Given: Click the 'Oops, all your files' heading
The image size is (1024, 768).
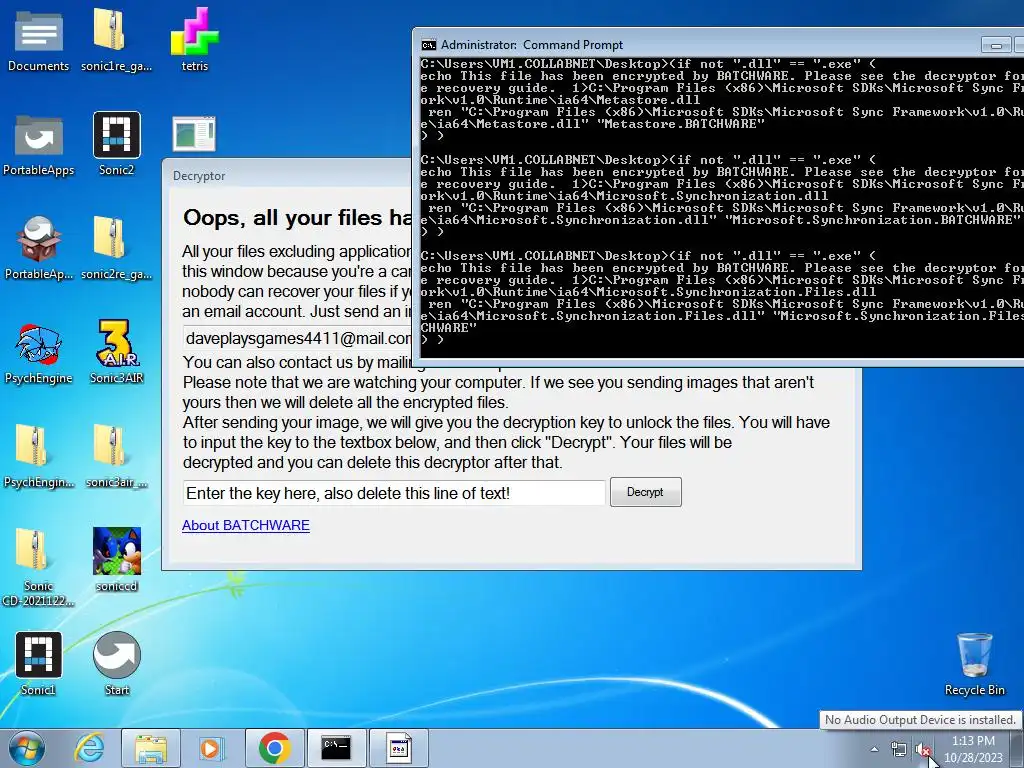Looking at the screenshot, I should point(297,217).
